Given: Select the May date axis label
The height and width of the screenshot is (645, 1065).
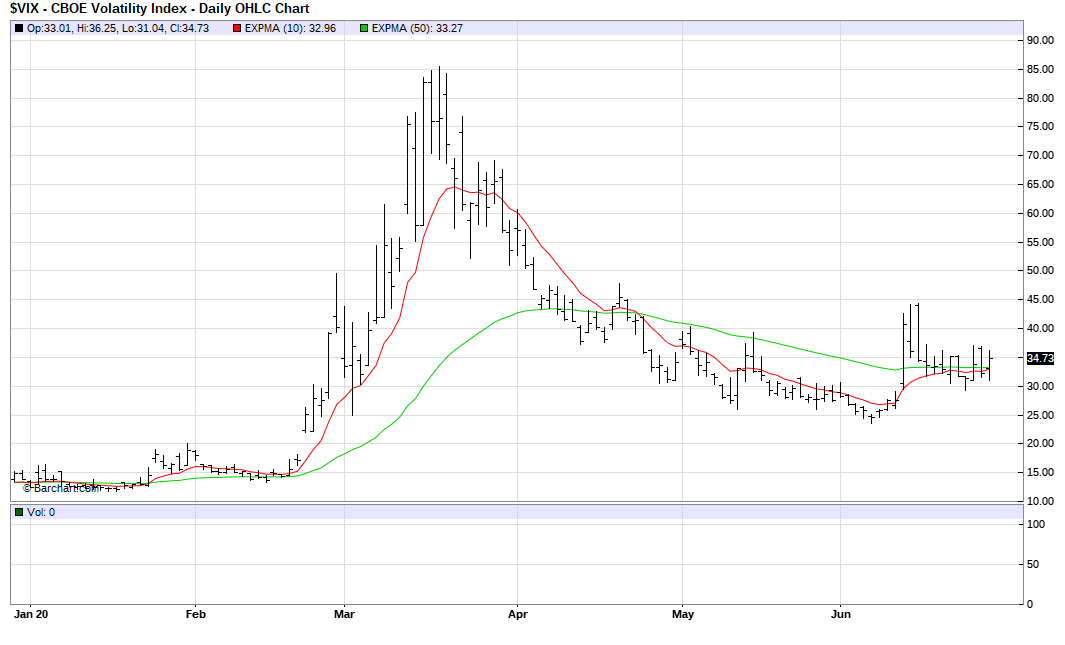Looking at the screenshot, I should click(x=683, y=614).
